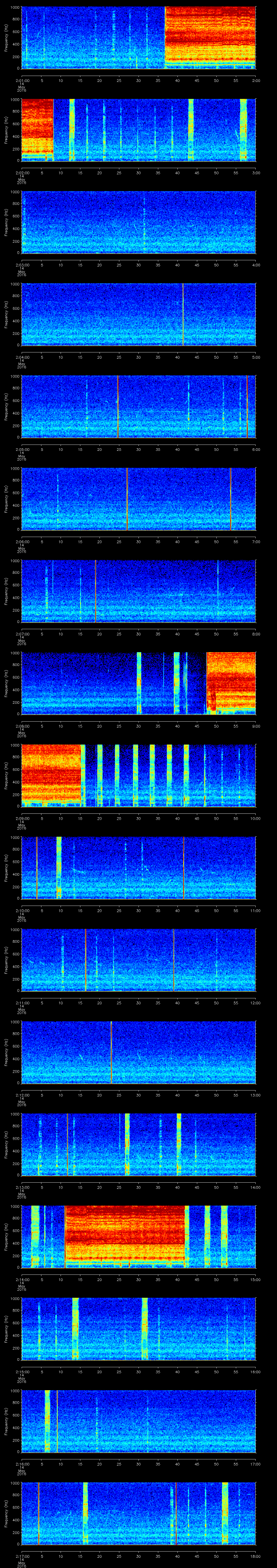The height and width of the screenshot is (1568, 277).
Task: Click the '2:11:00' start time label
Action: pos(22,1003)
